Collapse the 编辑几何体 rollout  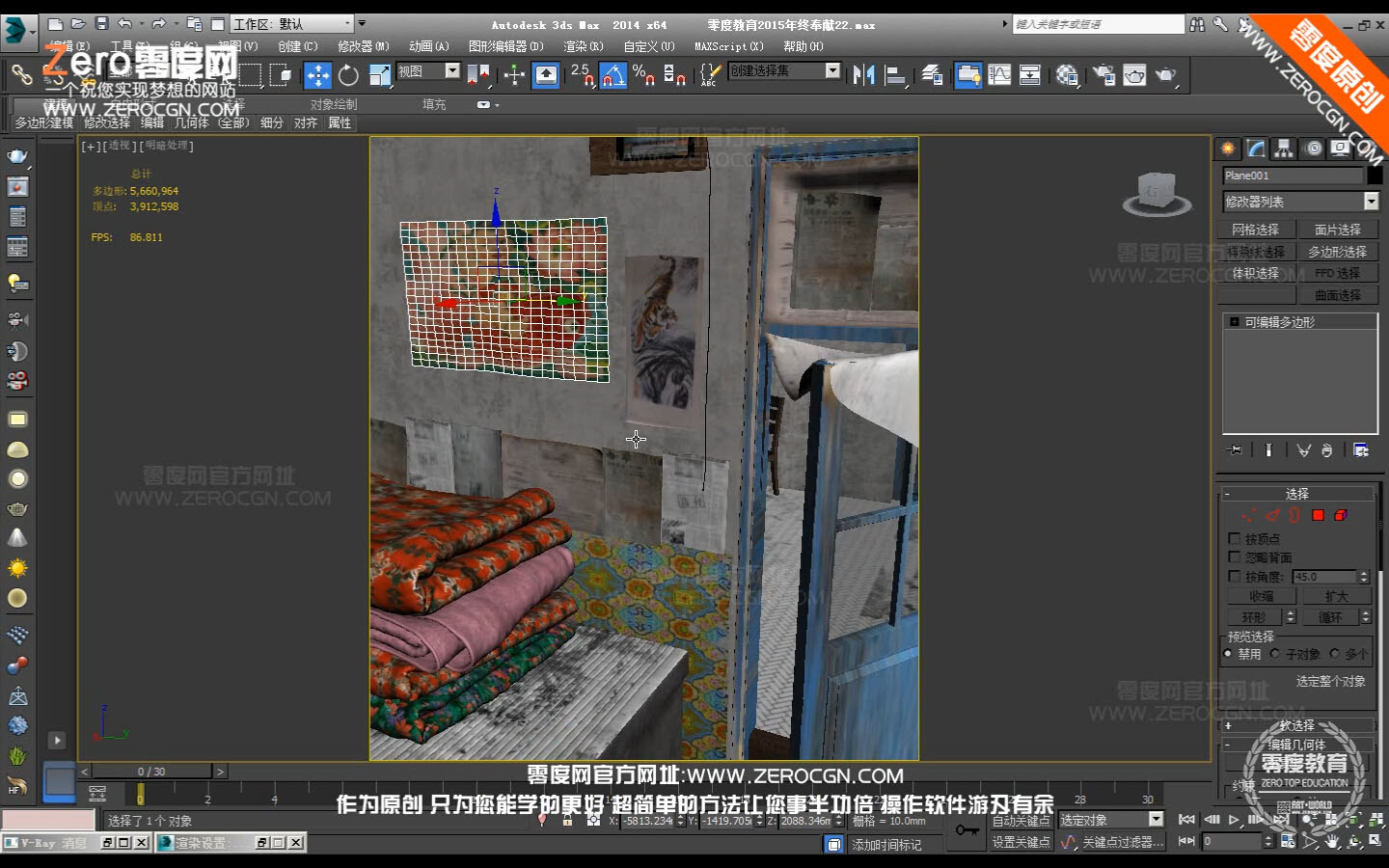1297,745
